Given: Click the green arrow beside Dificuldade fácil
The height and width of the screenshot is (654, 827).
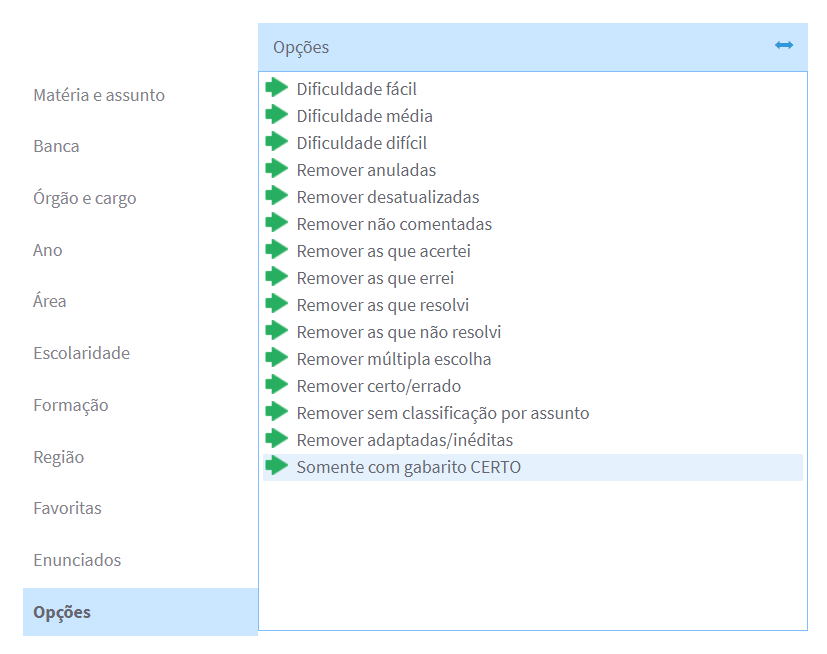Looking at the screenshot, I should click(x=277, y=88).
